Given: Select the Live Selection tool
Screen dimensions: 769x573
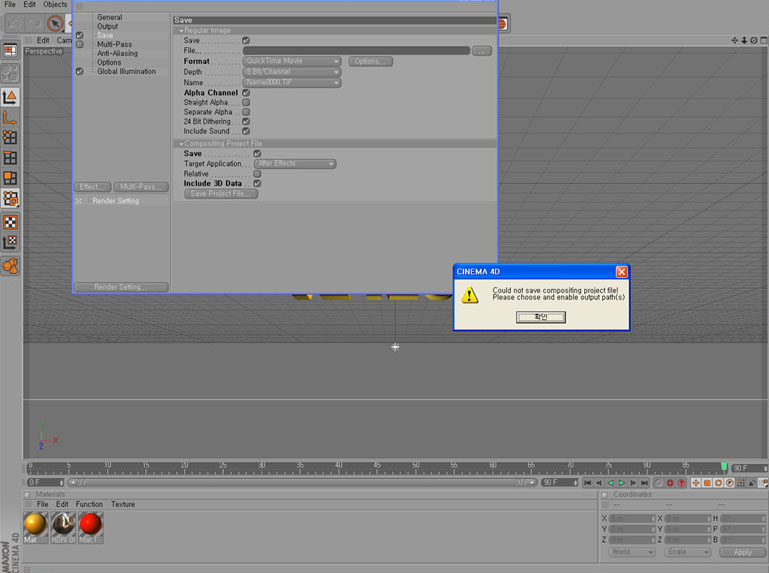Looking at the screenshot, I should pyautogui.click(x=55, y=23).
